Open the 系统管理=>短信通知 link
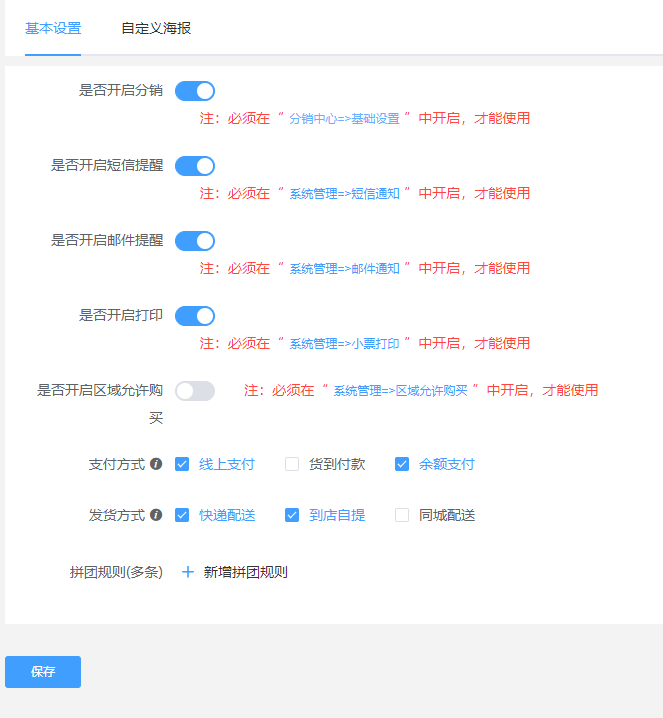 (x=344, y=194)
